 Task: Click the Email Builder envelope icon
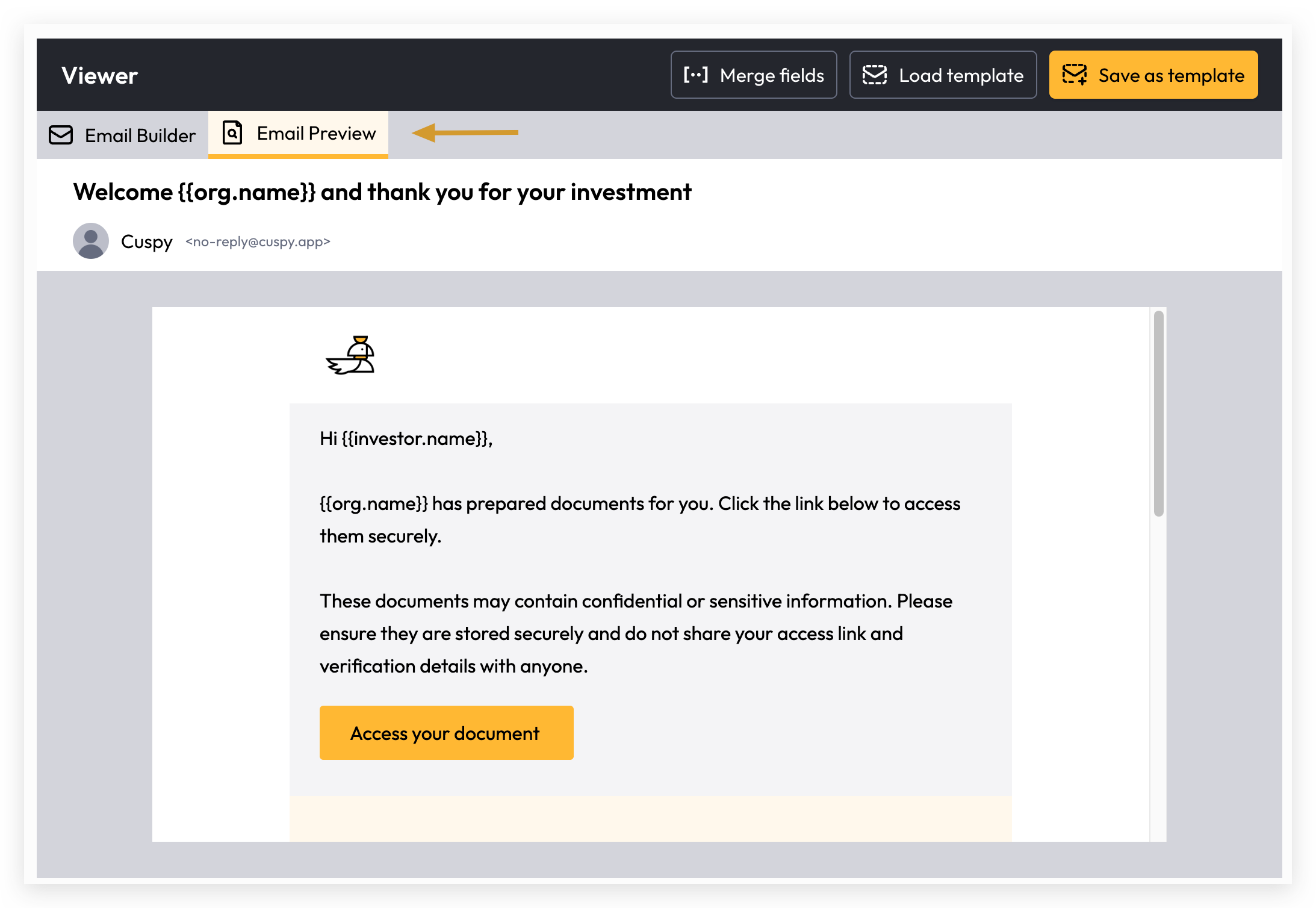pos(61,135)
